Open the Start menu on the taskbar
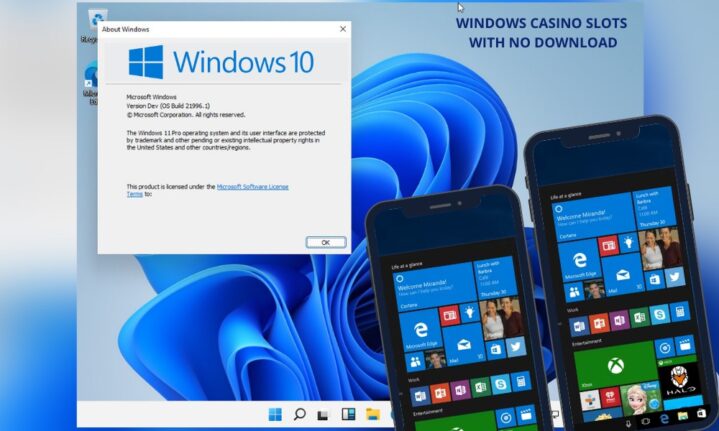Image resolution: width=719 pixels, height=431 pixels. tap(275, 414)
